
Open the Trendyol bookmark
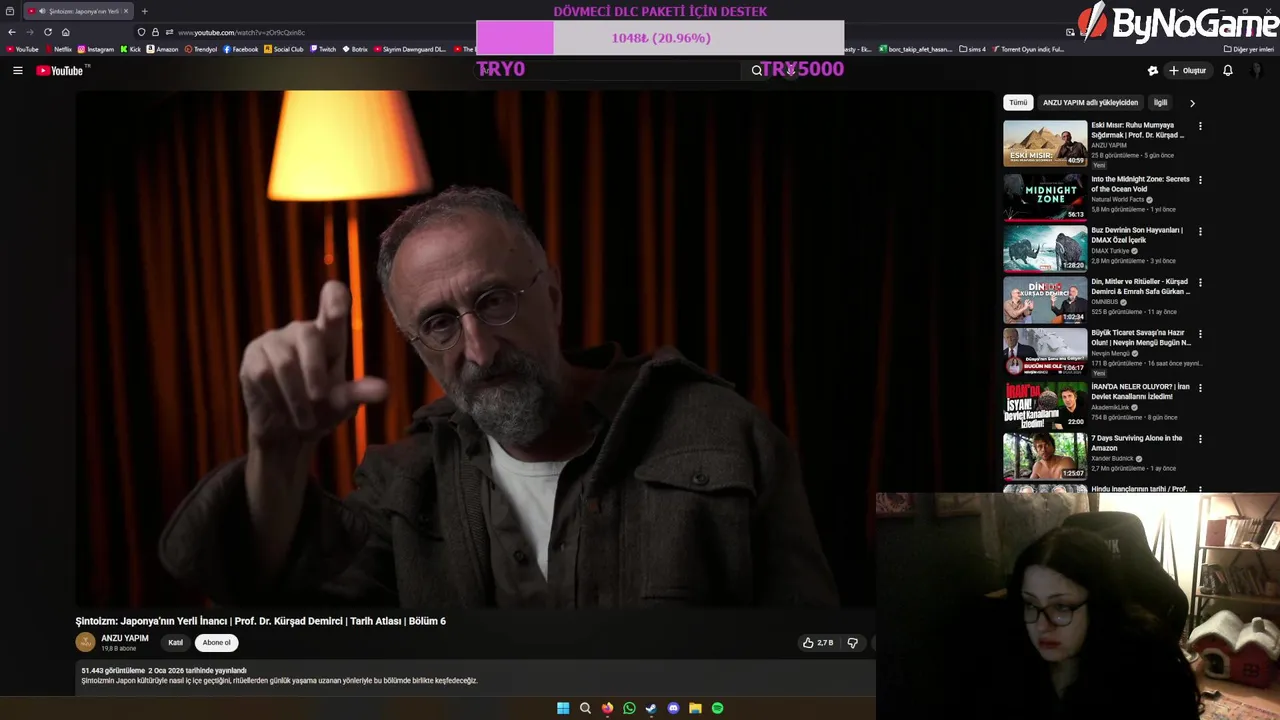click(x=201, y=49)
